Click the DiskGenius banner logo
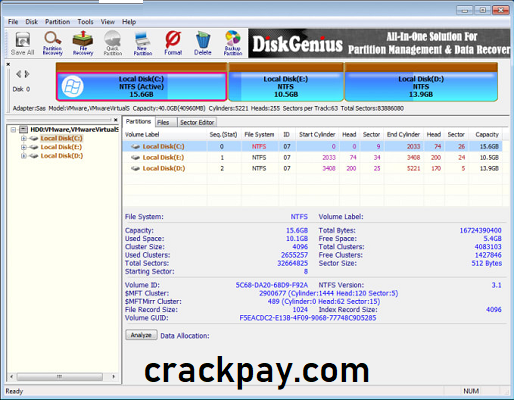The width and height of the screenshot is (514, 400). pos(298,45)
